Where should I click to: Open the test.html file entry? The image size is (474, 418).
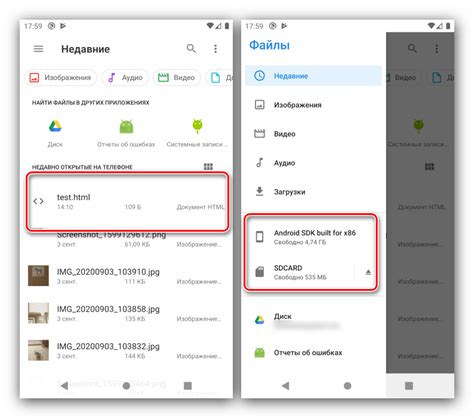[128, 201]
